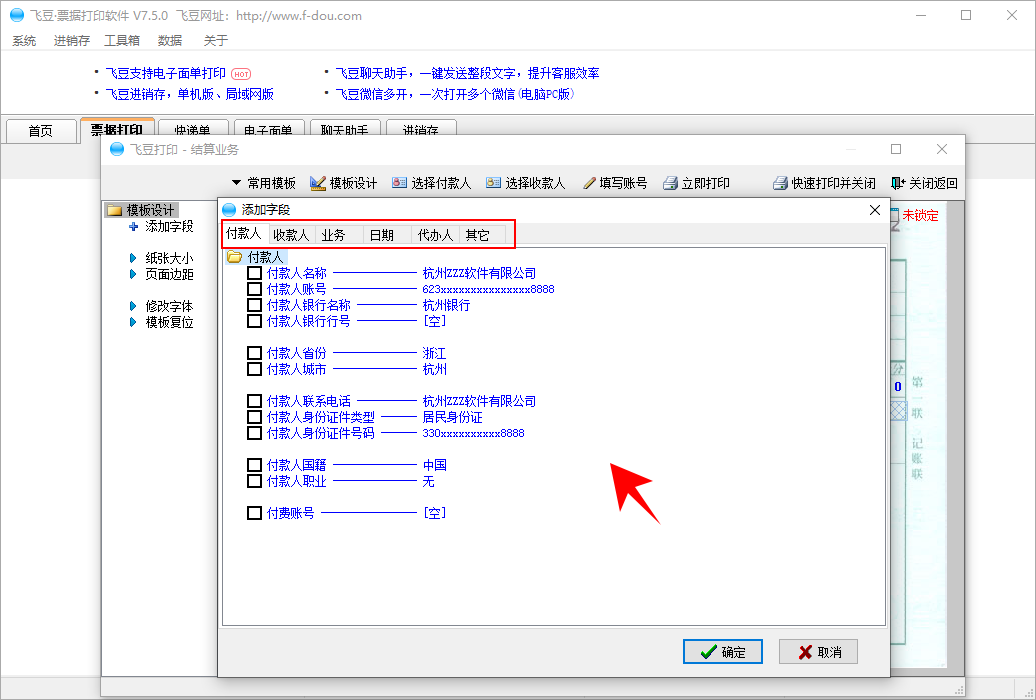Open the 飞豆支持电子面单打印 link
Screen dimensions: 1036x700
click(166, 73)
